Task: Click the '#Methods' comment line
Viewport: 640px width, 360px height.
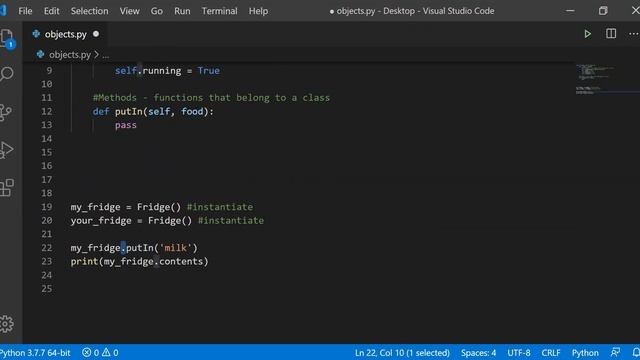Action: pyautogui.click(x=211, y=98)
